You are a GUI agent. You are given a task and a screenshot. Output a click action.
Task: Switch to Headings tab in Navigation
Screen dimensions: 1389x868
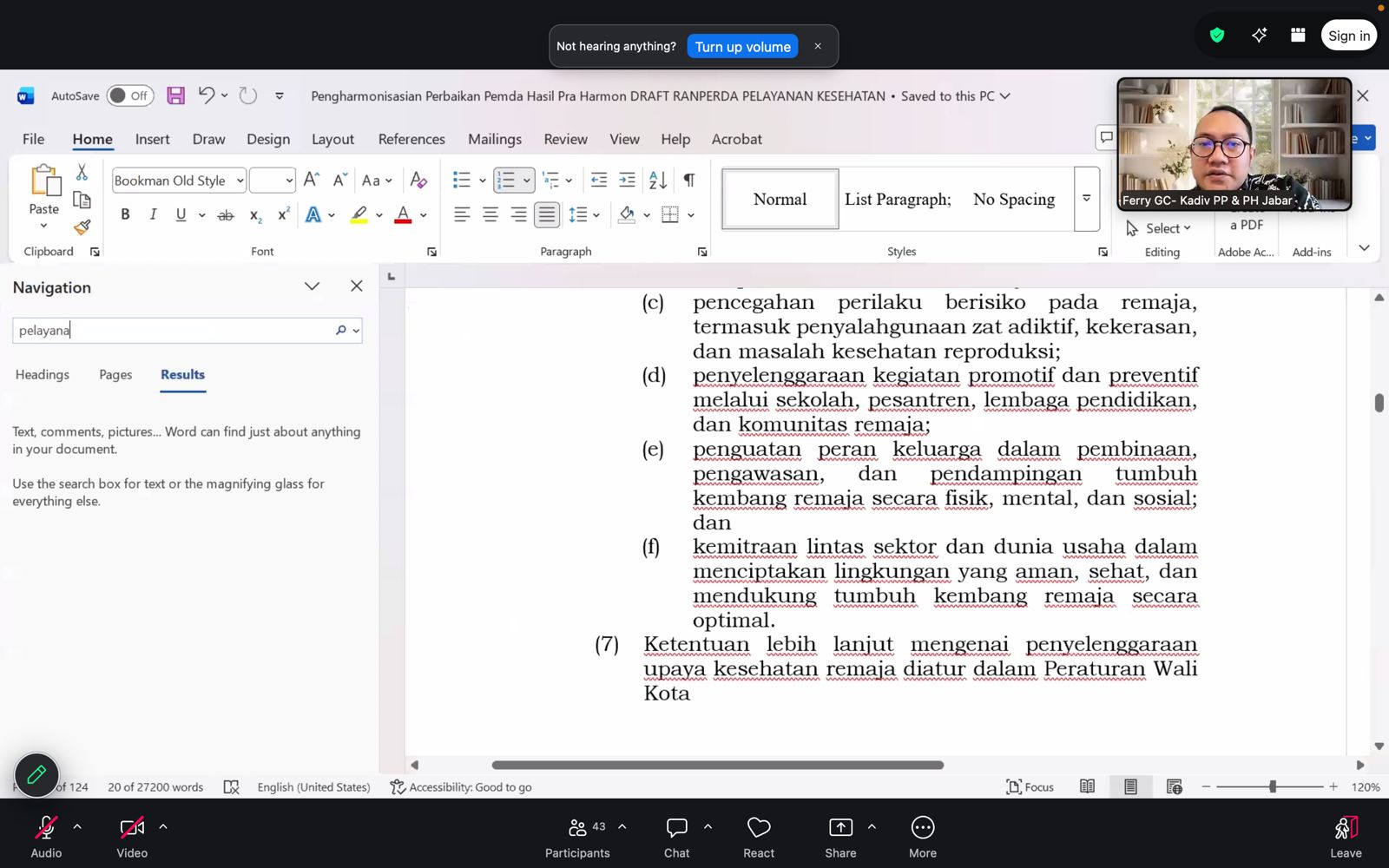tap(43, 375)
